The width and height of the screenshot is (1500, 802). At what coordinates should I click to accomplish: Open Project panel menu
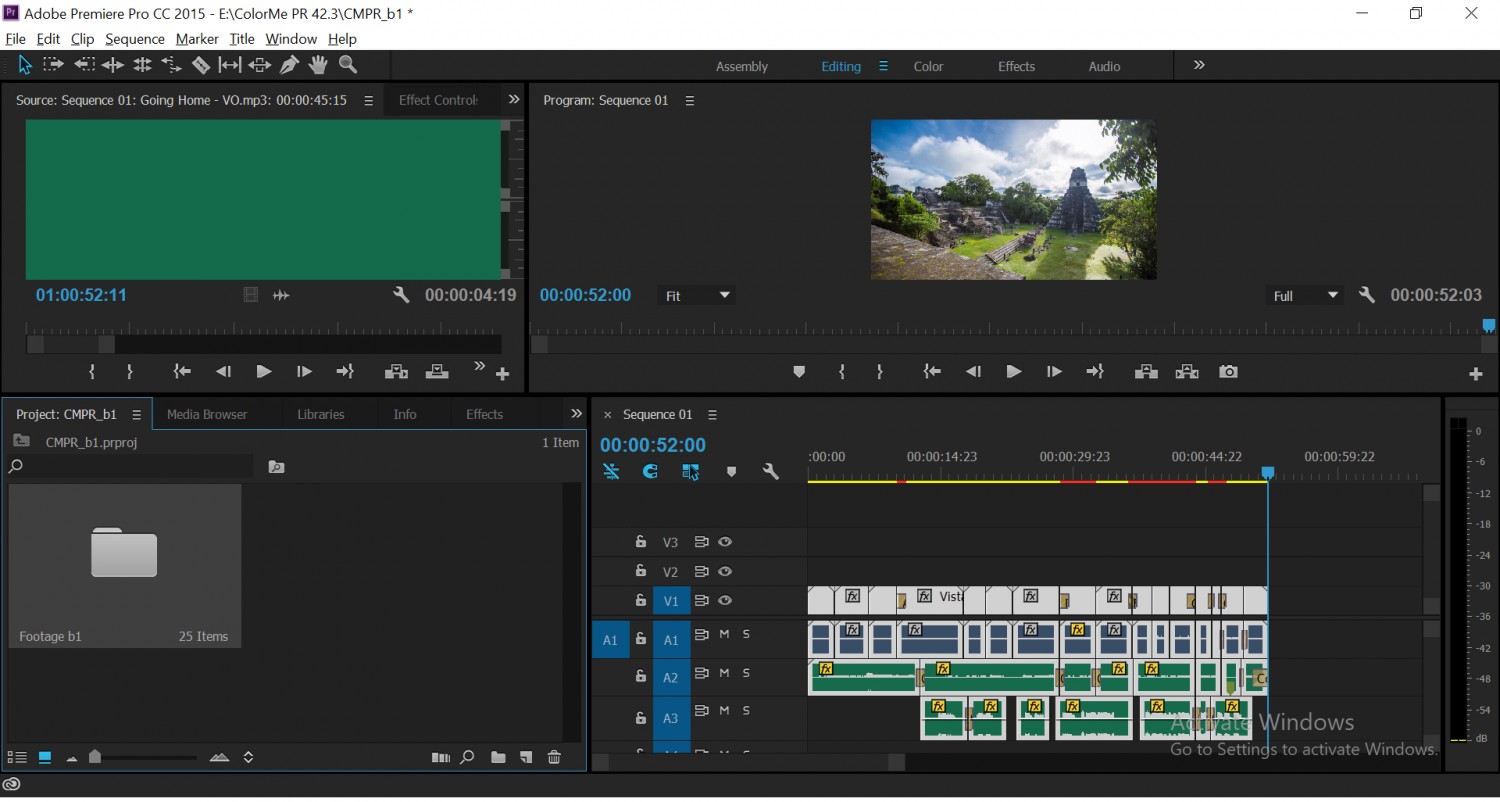(136, 414)
